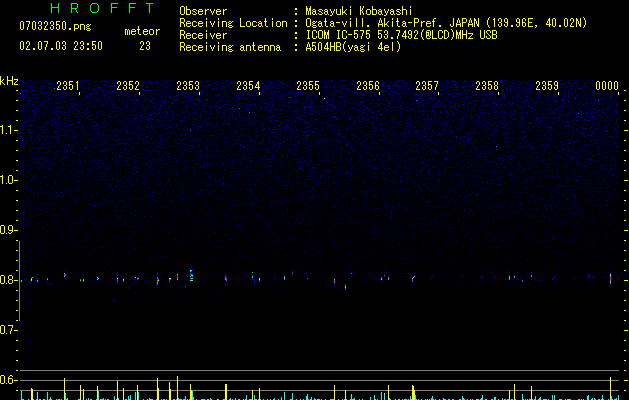Viewport: 629px width, 400px height.
Task: Click the 0000 time marker
Action: coord(607,86)
